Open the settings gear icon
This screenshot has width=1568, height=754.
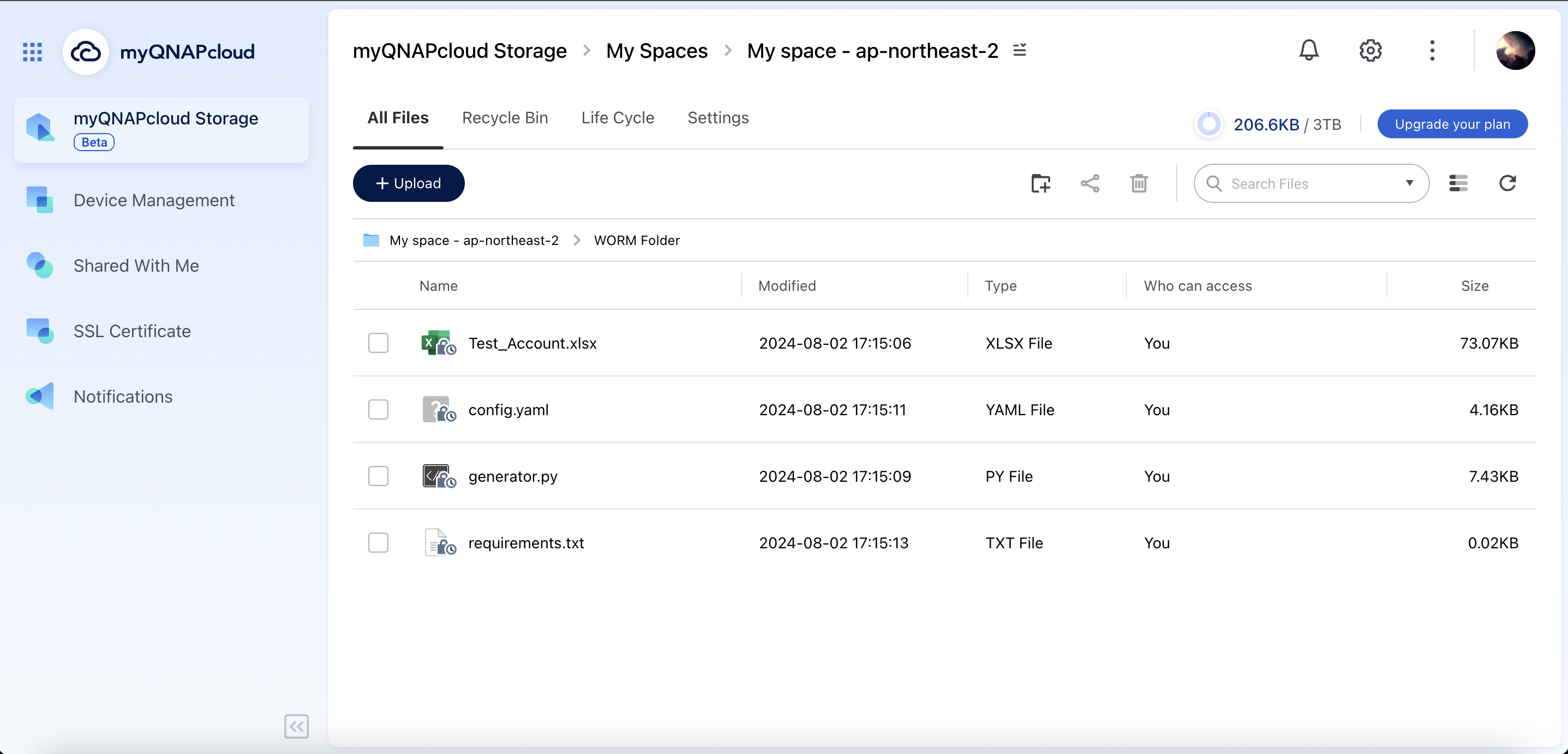click(x=1370, y=51)
